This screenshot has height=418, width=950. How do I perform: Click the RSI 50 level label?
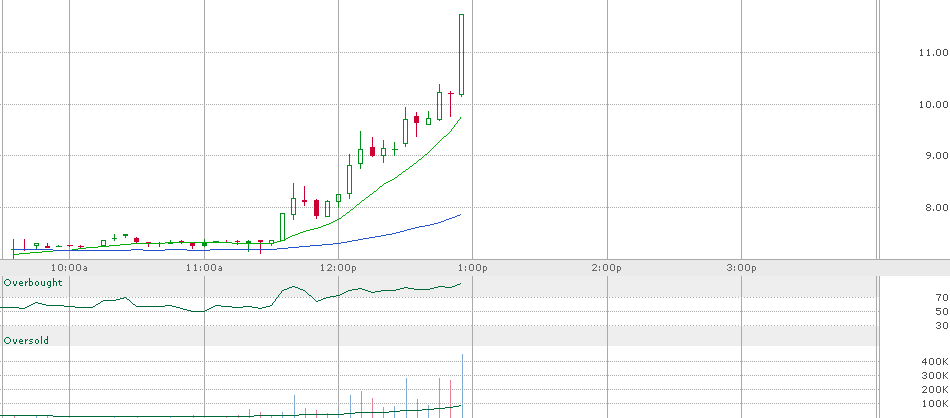tap(942, 311)
